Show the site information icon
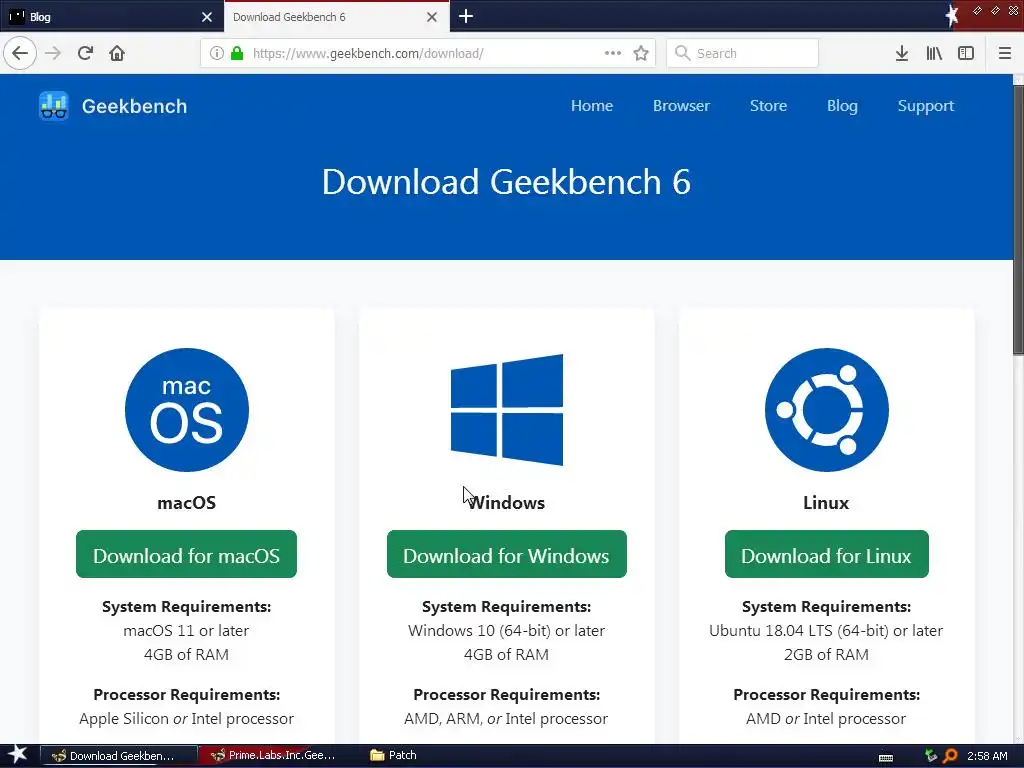Viewport: 1024px width, 768px height. point(217,53)
